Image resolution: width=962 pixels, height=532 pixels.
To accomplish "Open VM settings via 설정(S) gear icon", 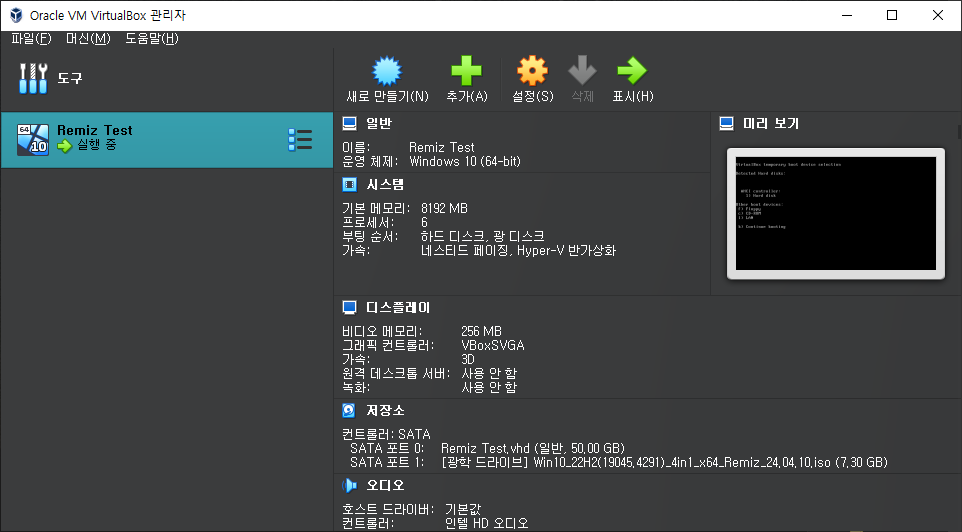I will [x=532, y=71].
